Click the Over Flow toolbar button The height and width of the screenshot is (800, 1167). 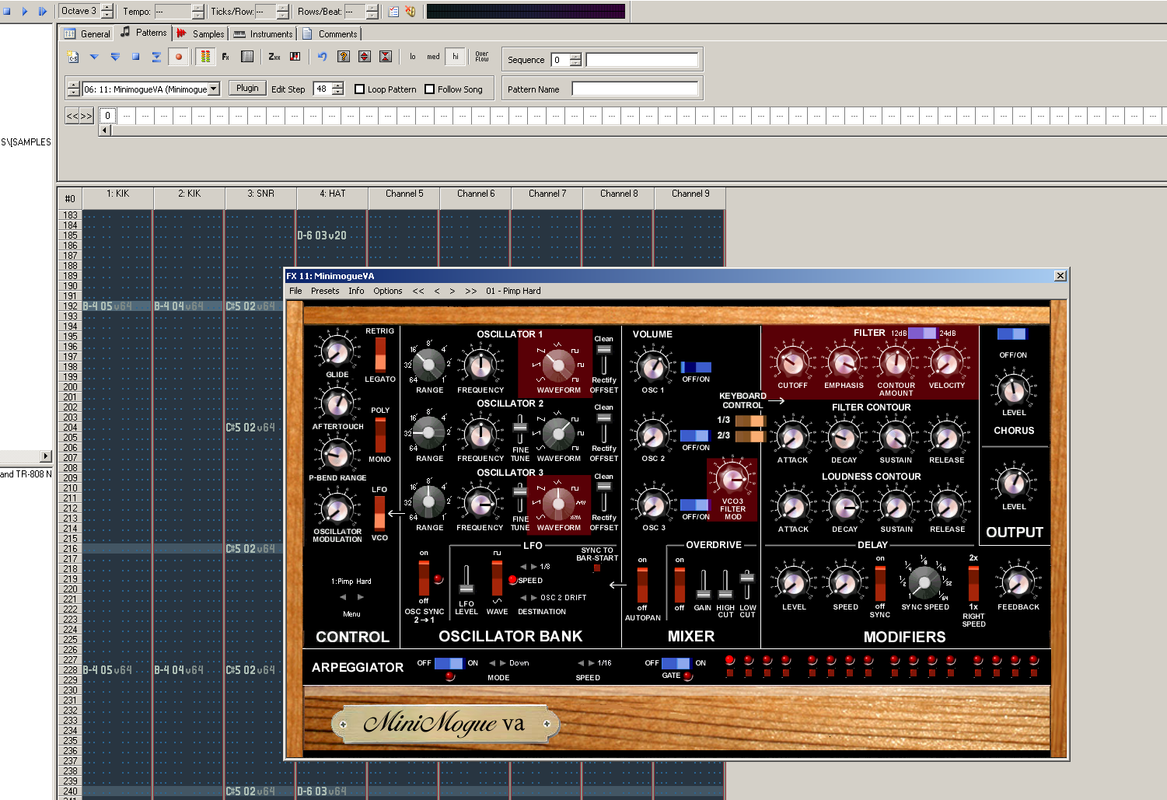coord(482,57)
